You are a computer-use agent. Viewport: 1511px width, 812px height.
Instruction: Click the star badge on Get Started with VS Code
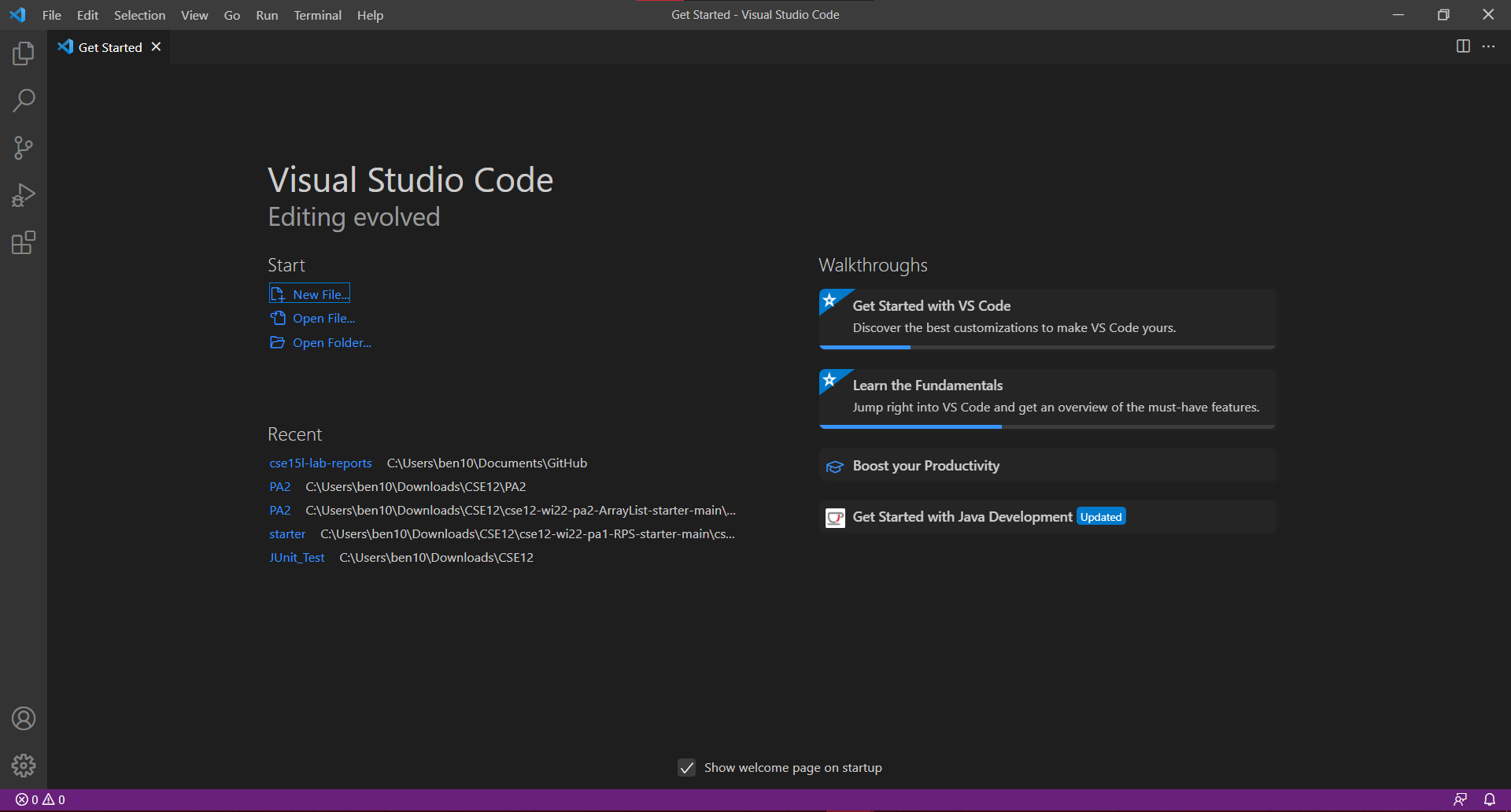[x=829, y=301]
